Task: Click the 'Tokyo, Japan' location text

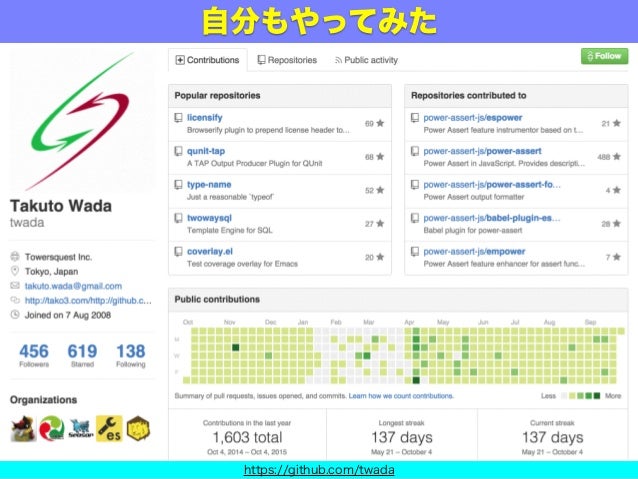Action: [51, 271]
